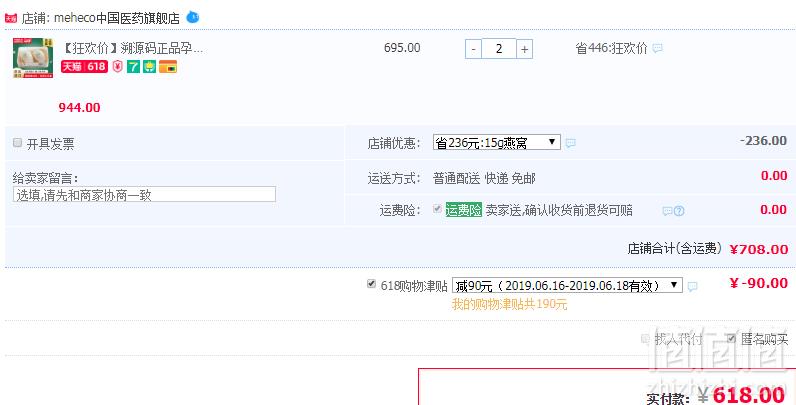
Task: Click comment bubble beside 618 subsidy dropdown
Action: (x=692, y=287)
